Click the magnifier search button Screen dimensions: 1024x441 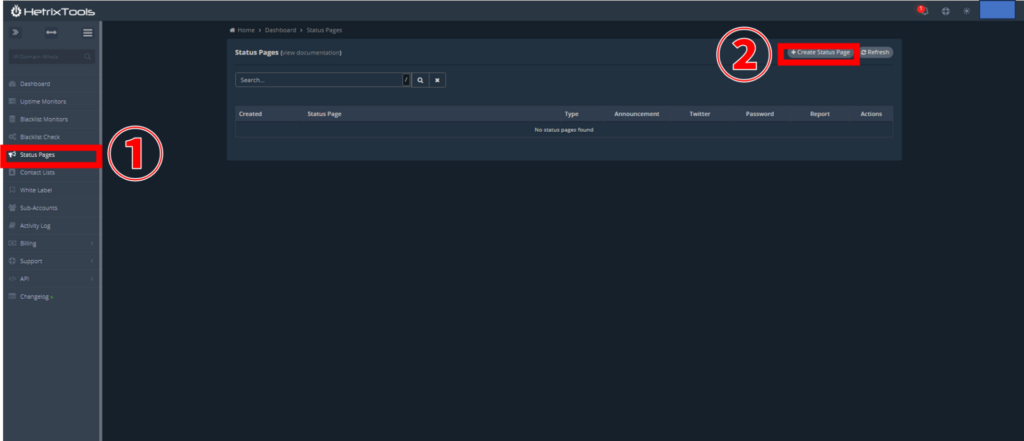click(x=421, y=80)
